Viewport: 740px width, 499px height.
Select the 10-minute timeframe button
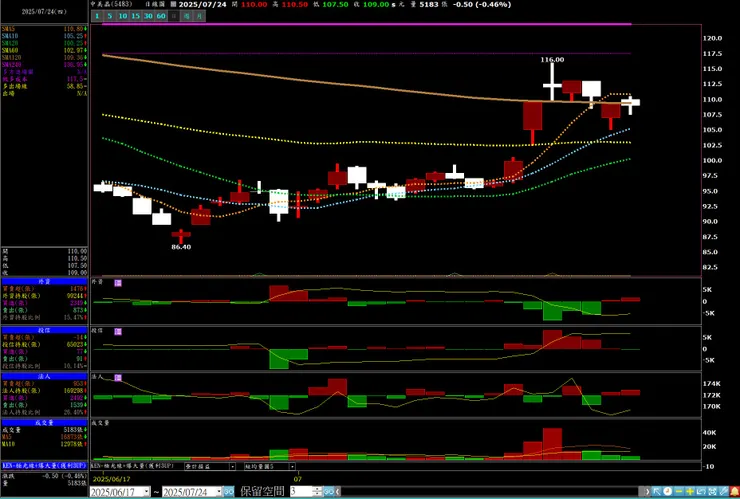123,16
